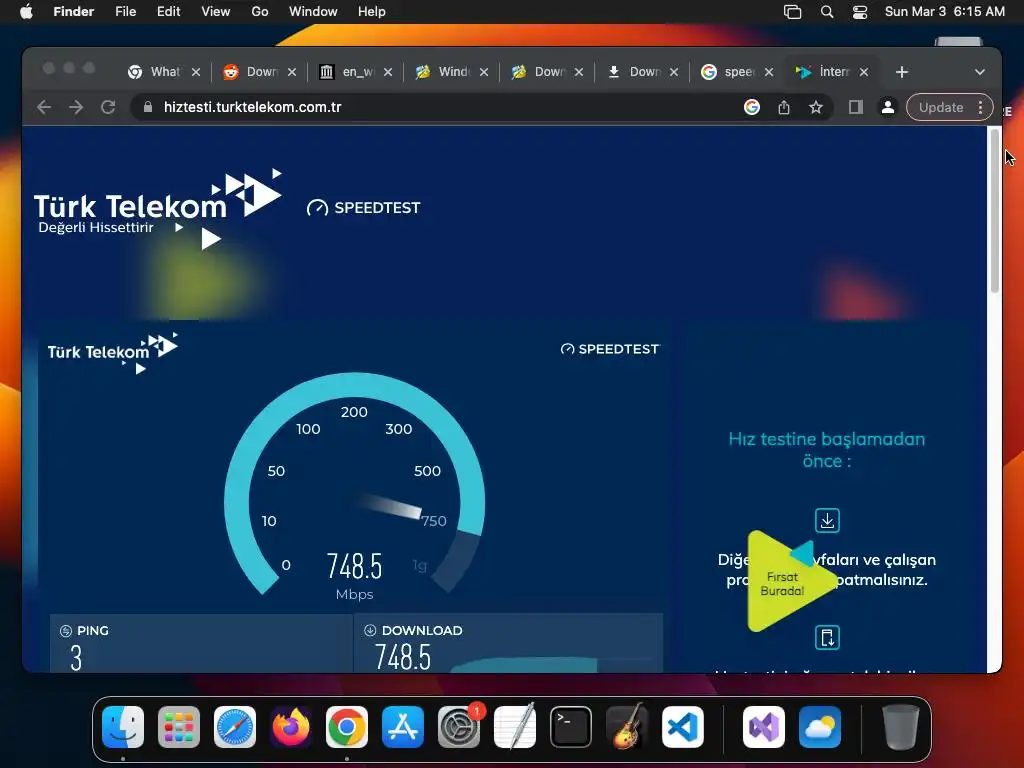This screenshot has height=768, width=1024.
Task: Click the PING result box
Action: [x=201, y=643]
